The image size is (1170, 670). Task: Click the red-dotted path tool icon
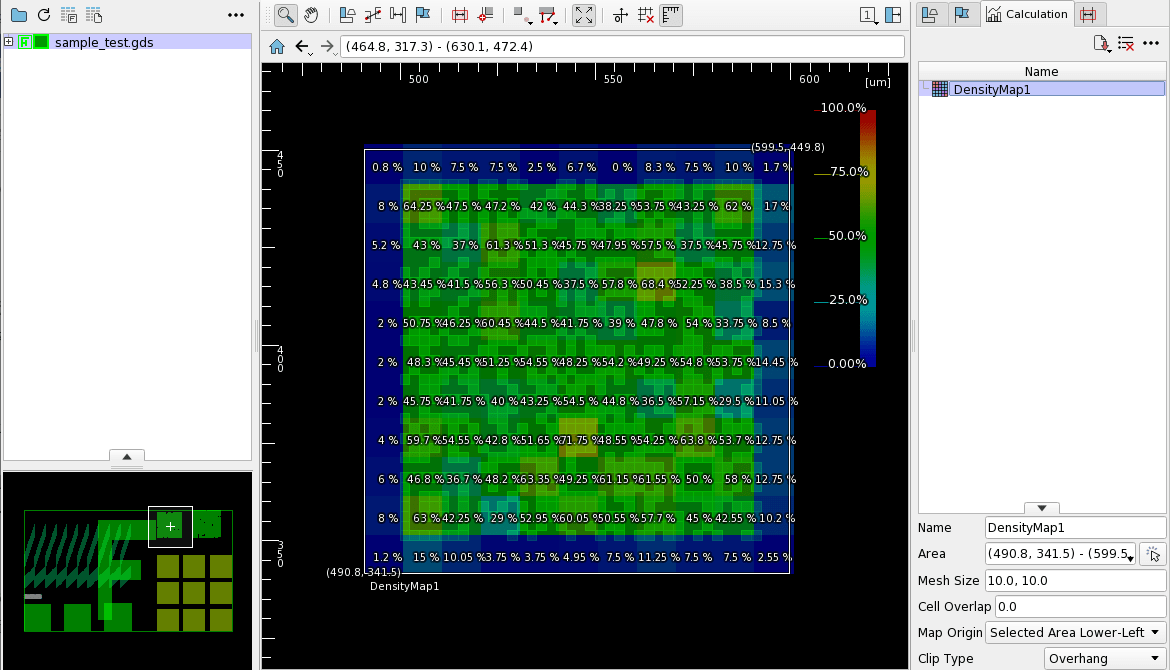tap(372, 15)
